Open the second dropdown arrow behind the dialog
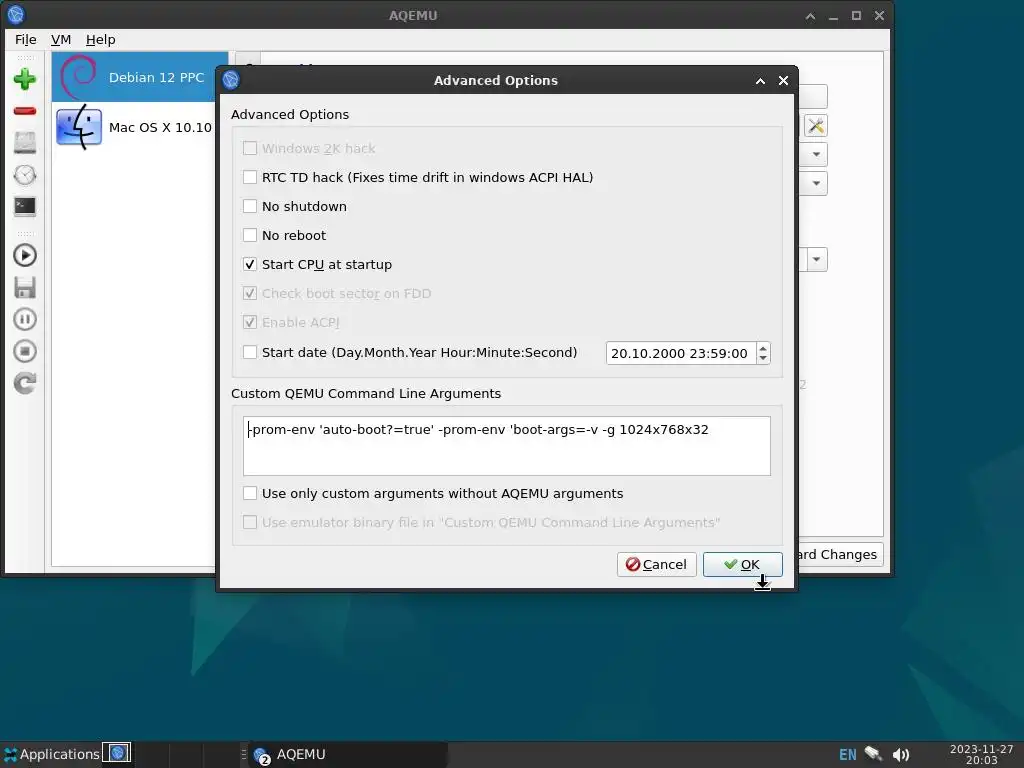 click(816, 184)
